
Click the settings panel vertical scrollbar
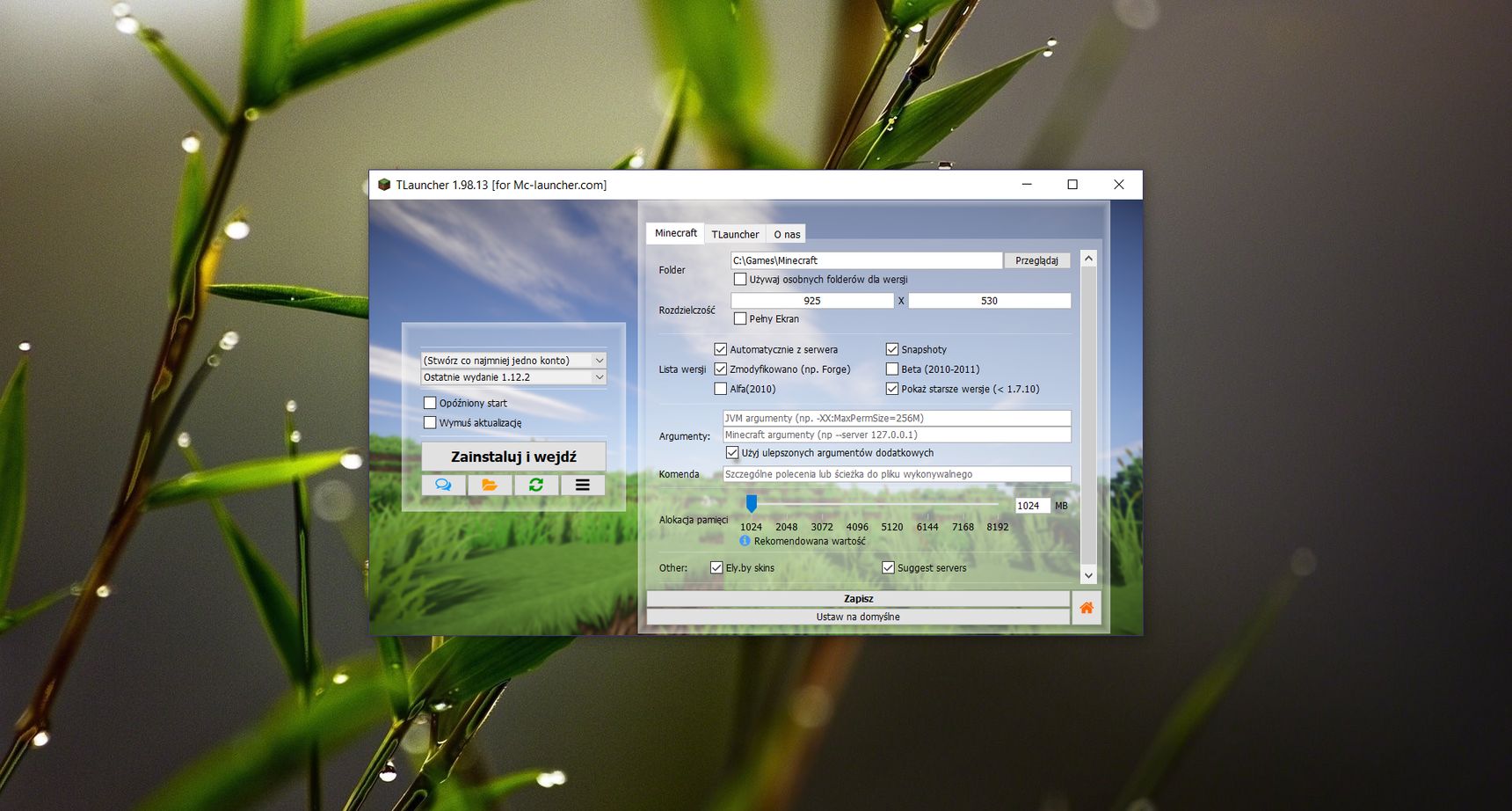(1088, 417)
